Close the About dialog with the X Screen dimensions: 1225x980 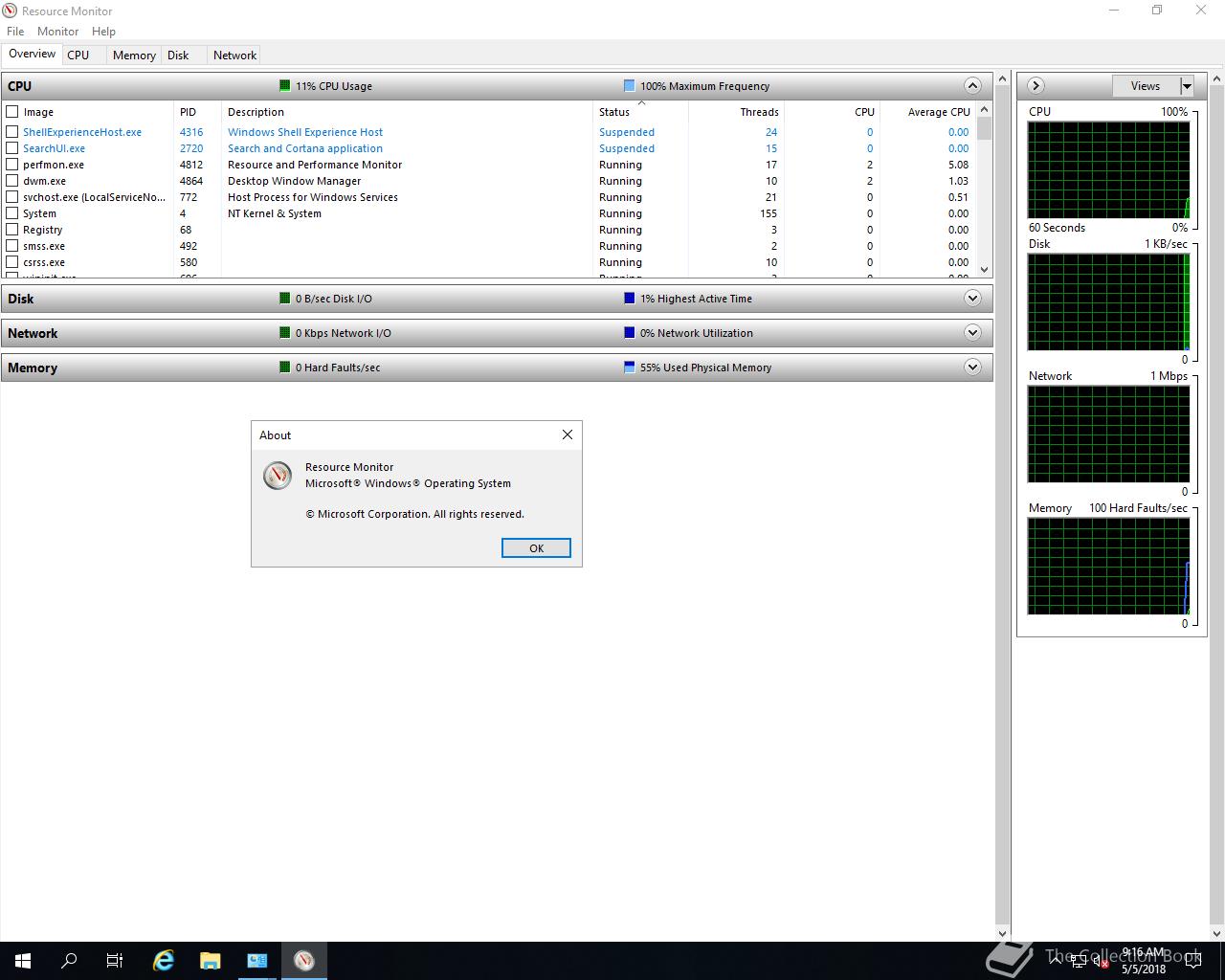pos(568,434)
